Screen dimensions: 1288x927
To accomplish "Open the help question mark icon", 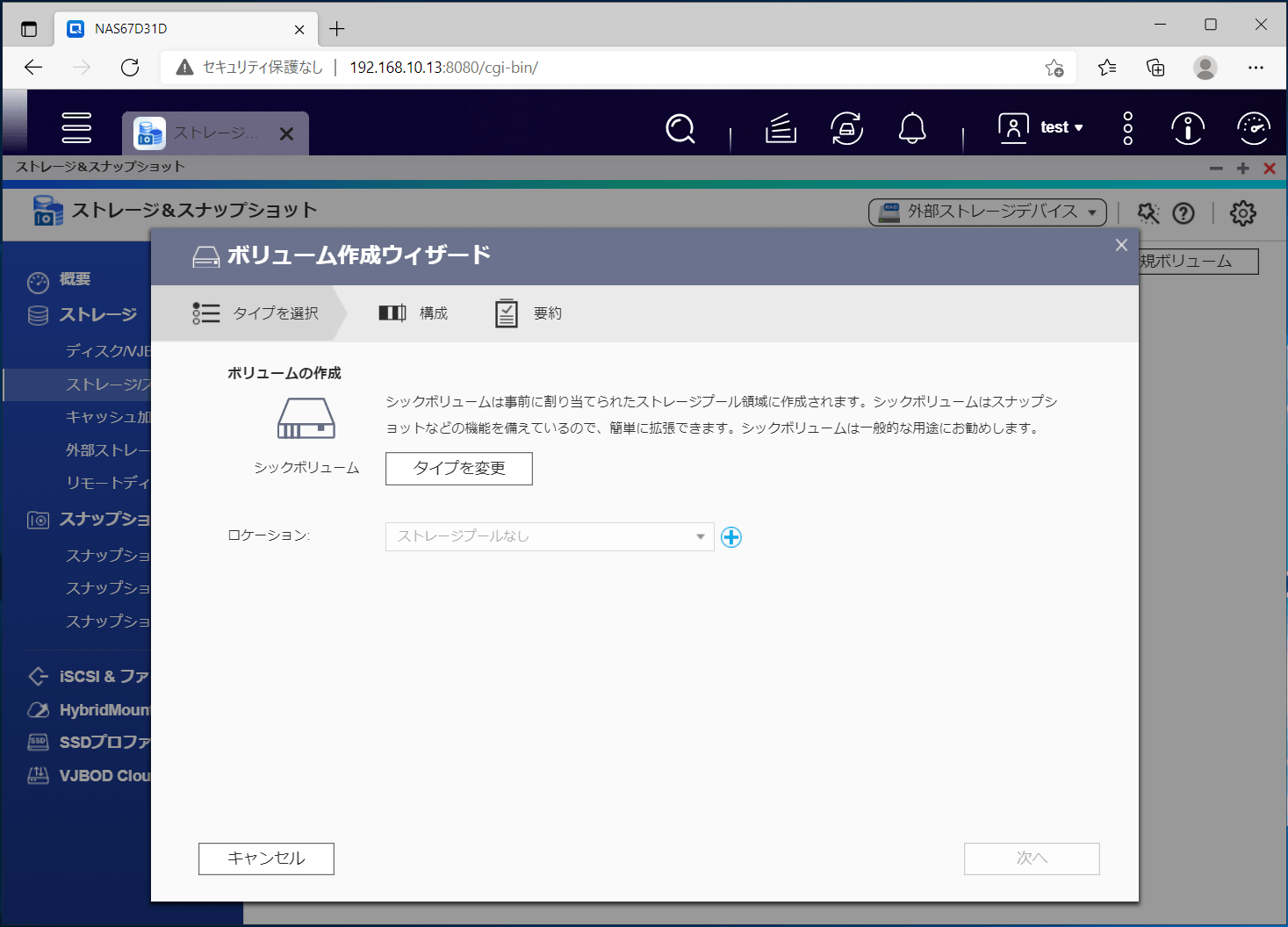I will click(1184, 213).
